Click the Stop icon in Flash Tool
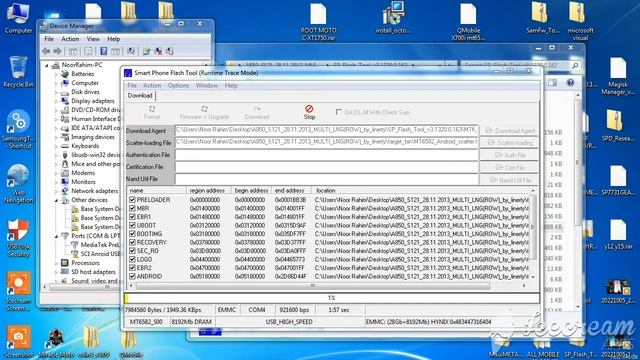Viewport: 640px width, 360px height. pyautogui.click(x=309, y=109)
